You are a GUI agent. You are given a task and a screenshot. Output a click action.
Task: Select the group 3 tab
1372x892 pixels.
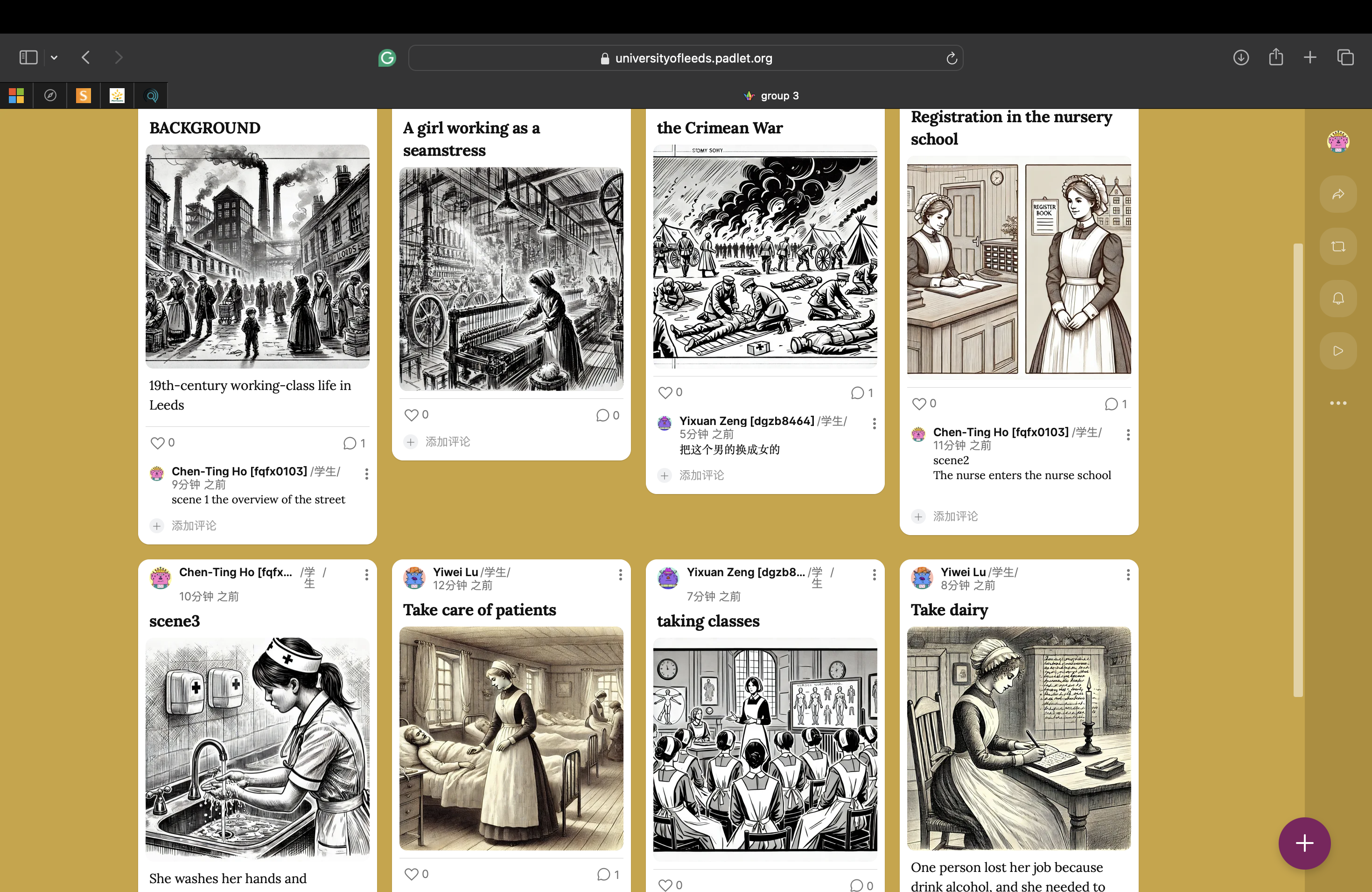tap(771, 96)
